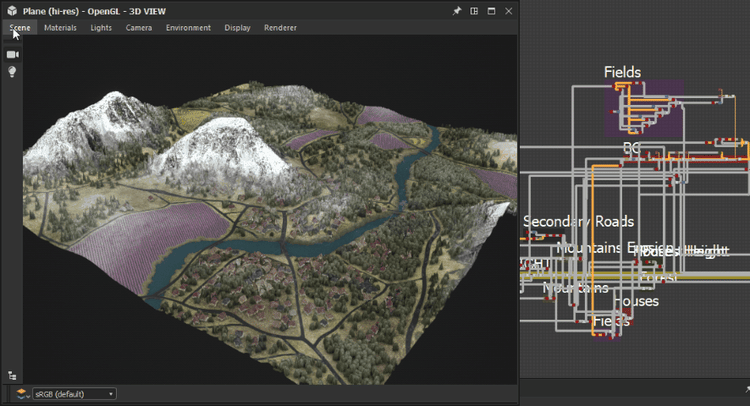Click the scene hierarchy icon at the sidebar bottom
The image size is (750, 406).
pos(12,375)
